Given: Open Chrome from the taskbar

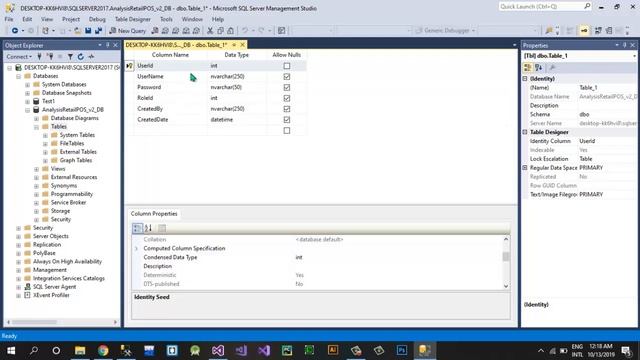Looking at the screenshot, I should [103, 350].
